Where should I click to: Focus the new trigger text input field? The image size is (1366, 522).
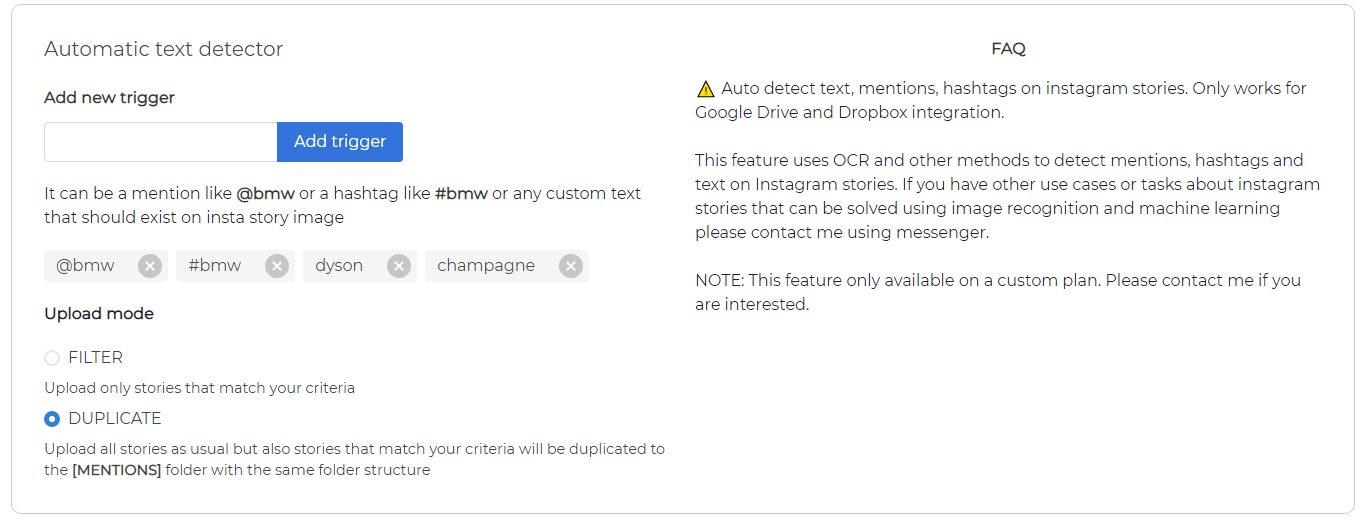[160, 142]
